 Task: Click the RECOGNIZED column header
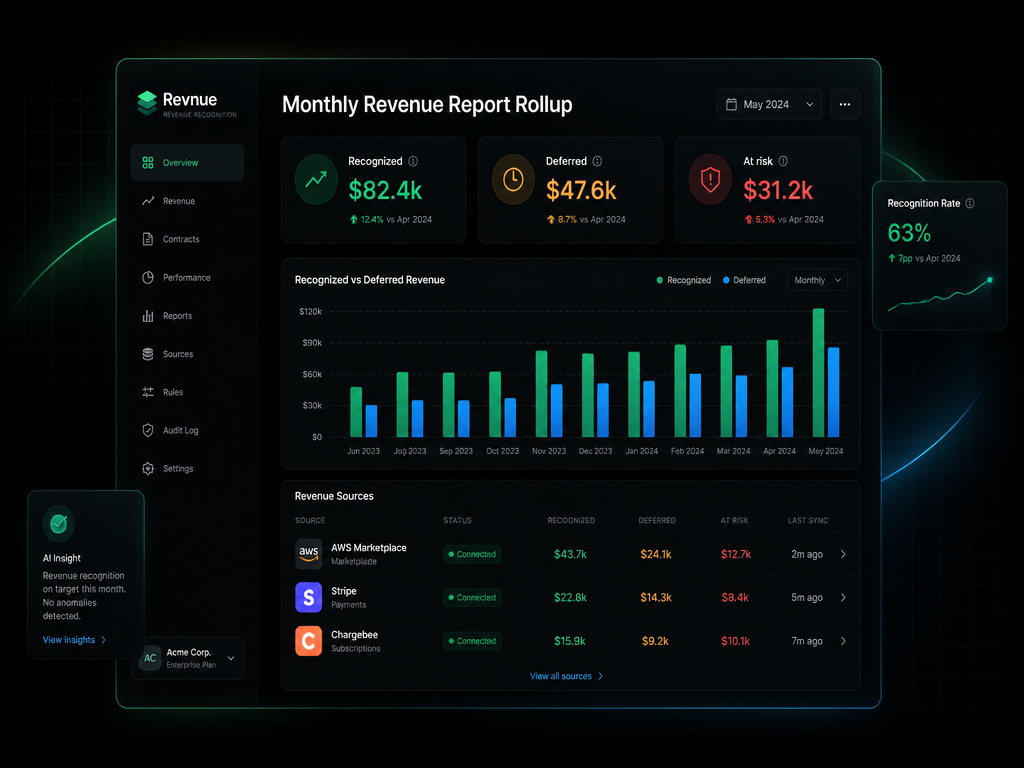click(571, 520)
